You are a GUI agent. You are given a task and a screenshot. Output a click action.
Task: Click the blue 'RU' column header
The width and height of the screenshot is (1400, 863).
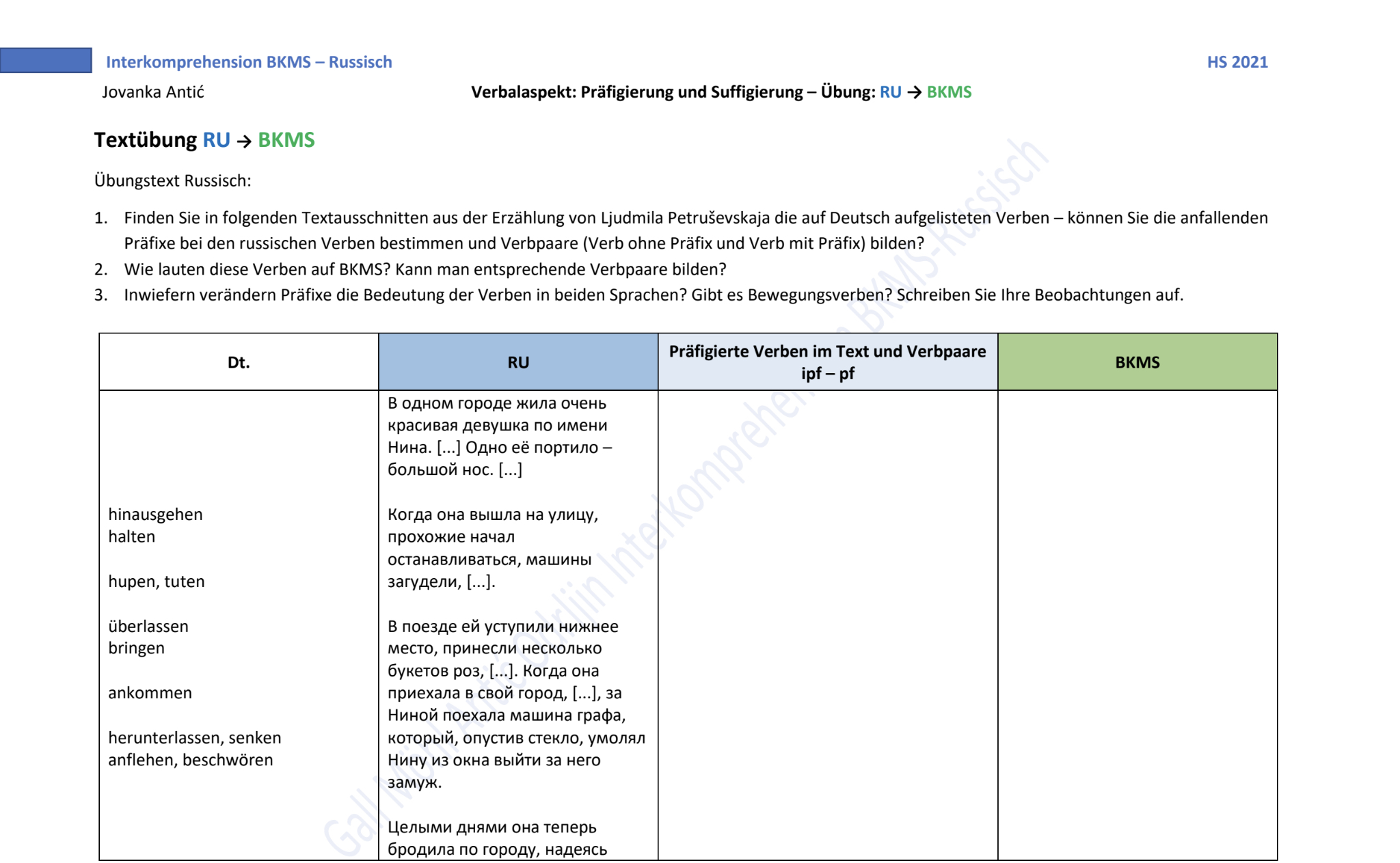[518, 363]
